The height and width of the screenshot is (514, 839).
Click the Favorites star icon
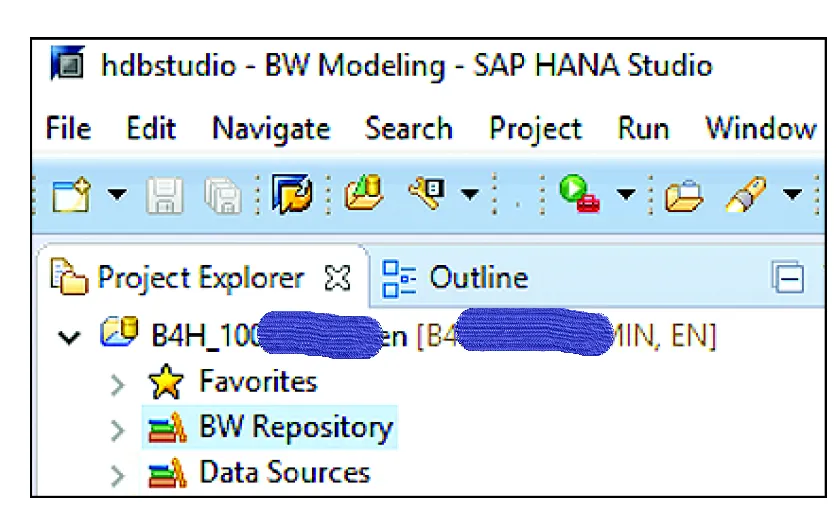click(166, 382)
